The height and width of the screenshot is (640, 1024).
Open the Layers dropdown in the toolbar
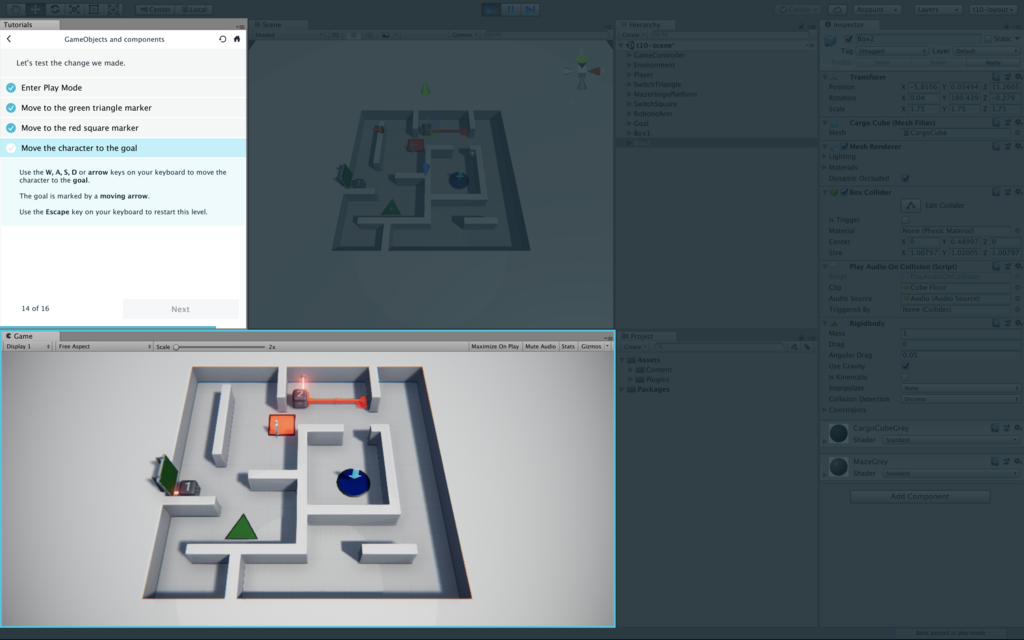(x=936, y=9)
